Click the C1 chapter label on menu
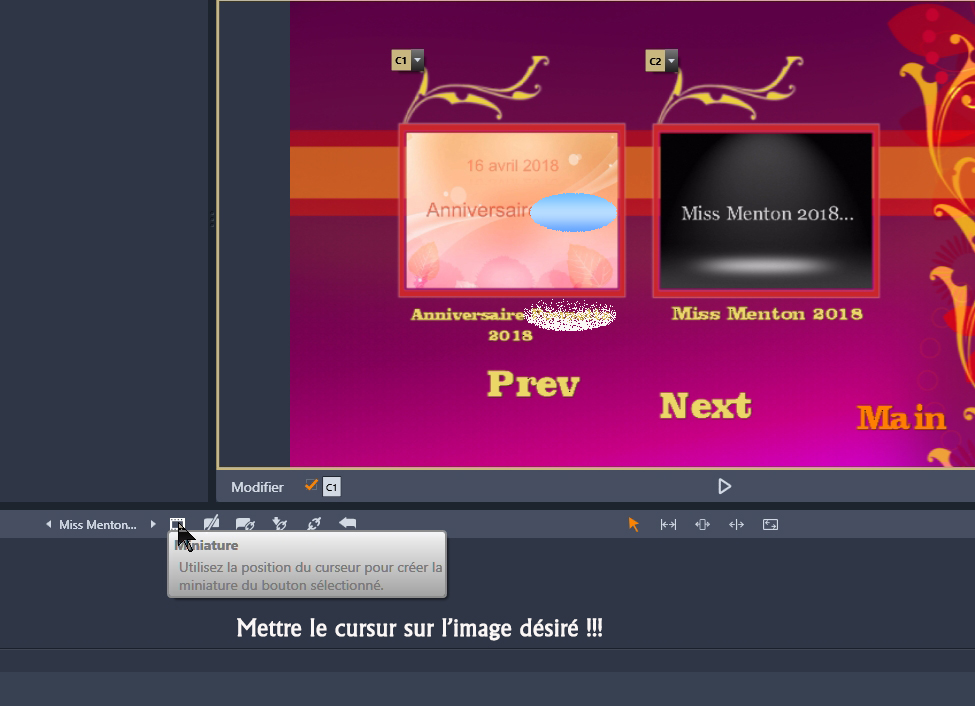The height and width of the screenshot is (706, 975). 401,60
